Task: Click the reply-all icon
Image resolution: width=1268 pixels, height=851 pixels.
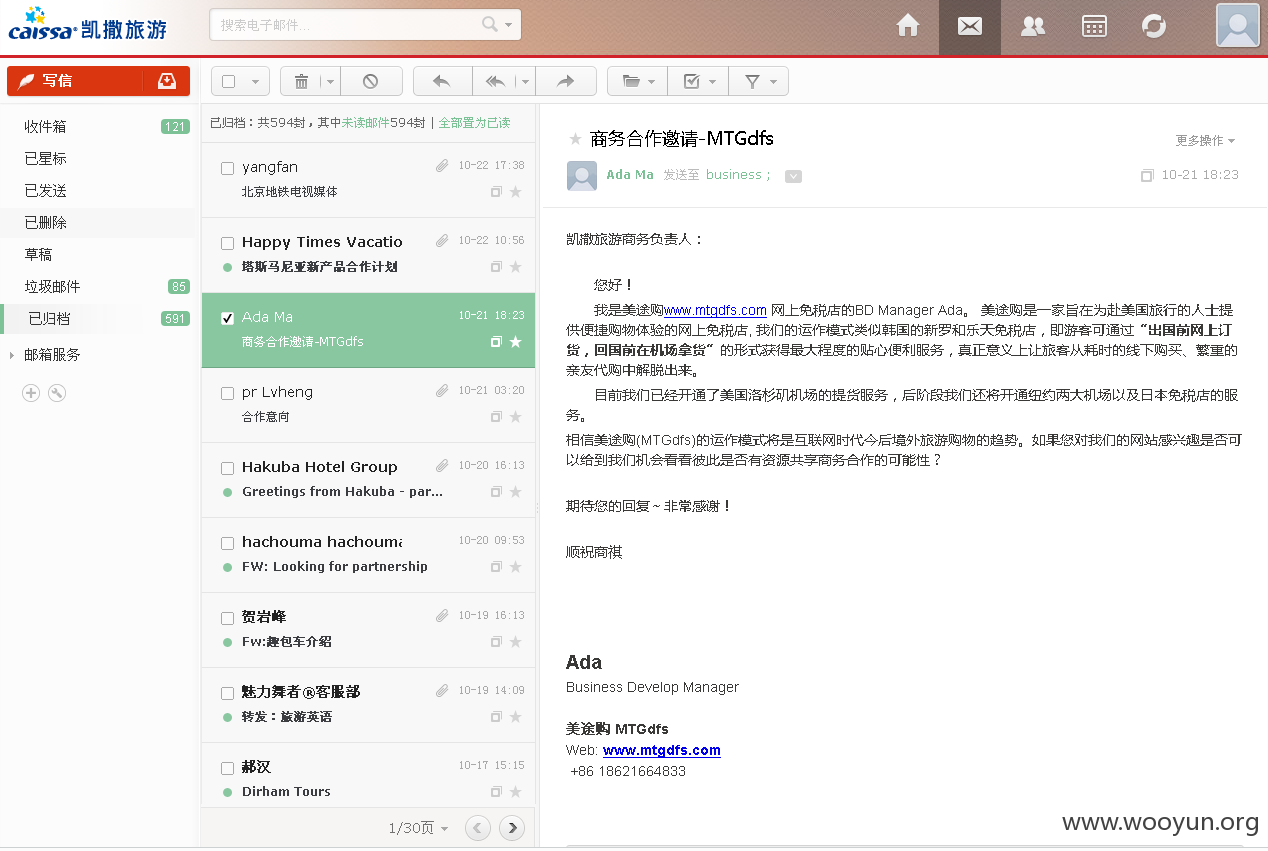Action: coord(495,82)
